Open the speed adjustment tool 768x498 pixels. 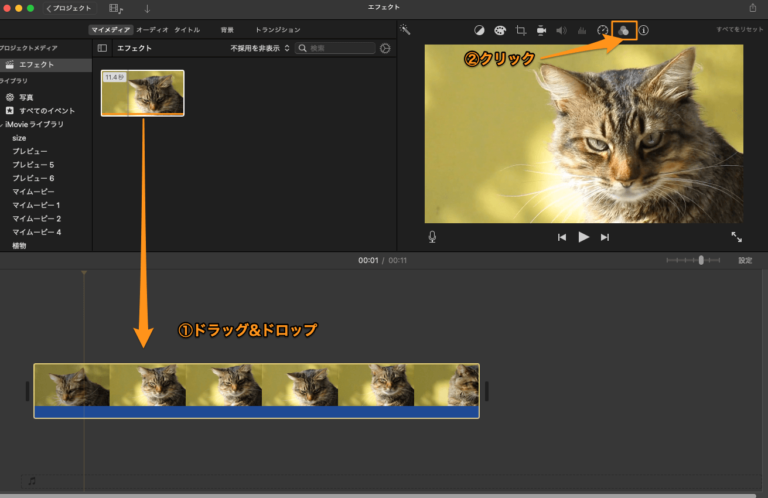coord(602,30)
